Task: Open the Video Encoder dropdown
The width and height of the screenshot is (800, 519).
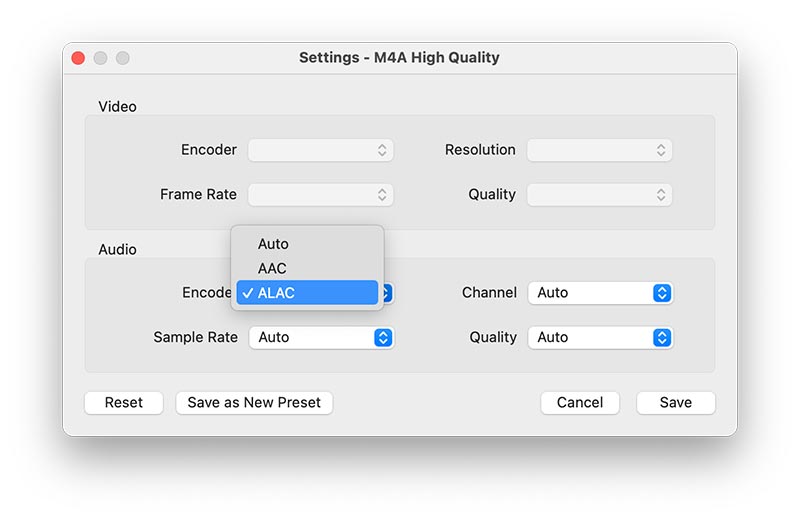Action: tap(321, 150)
